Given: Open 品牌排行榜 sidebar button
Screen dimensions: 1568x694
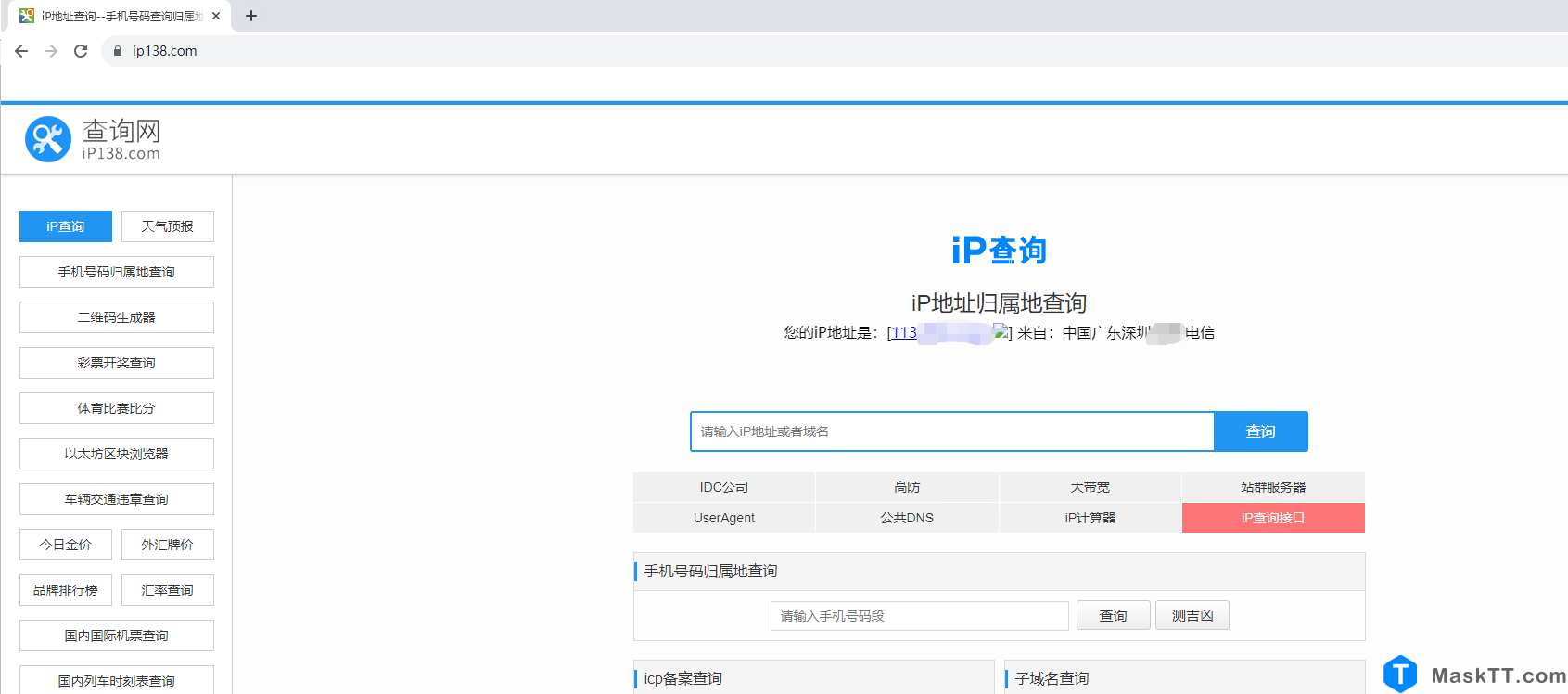Looking at the screenshot, I should pyautogui.click(x=66, y=590).
